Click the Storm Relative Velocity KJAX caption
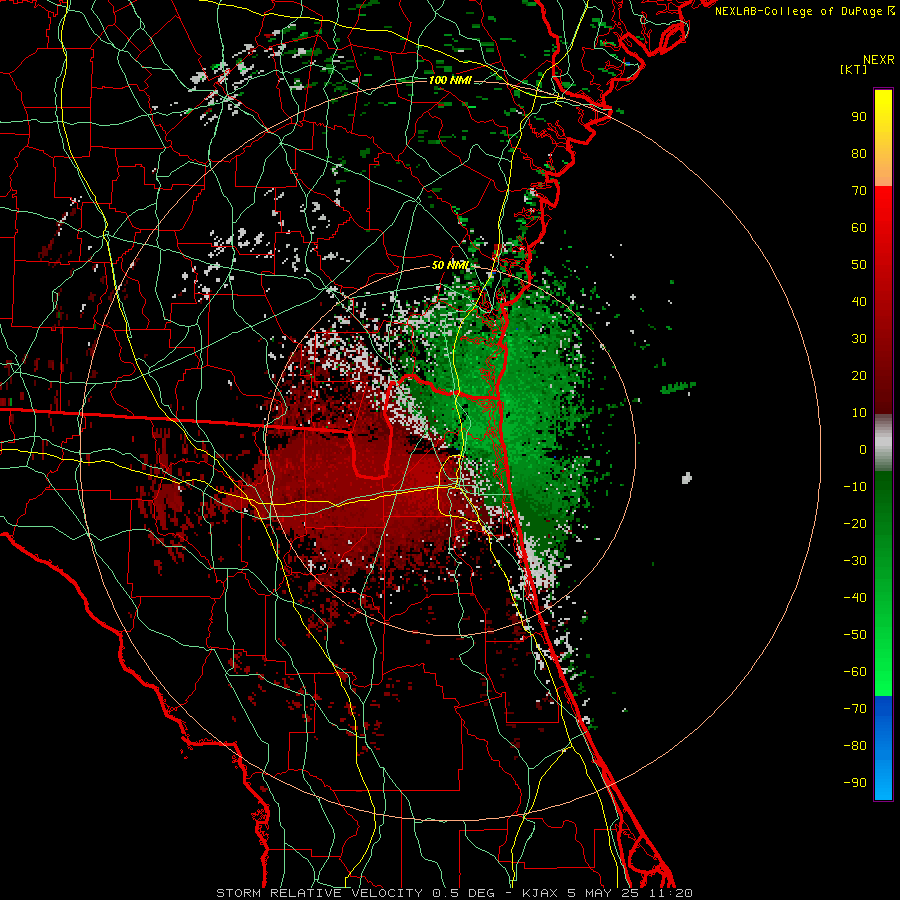Image resolution: width=900 pixels, height=900 pixels. [454, 893]
